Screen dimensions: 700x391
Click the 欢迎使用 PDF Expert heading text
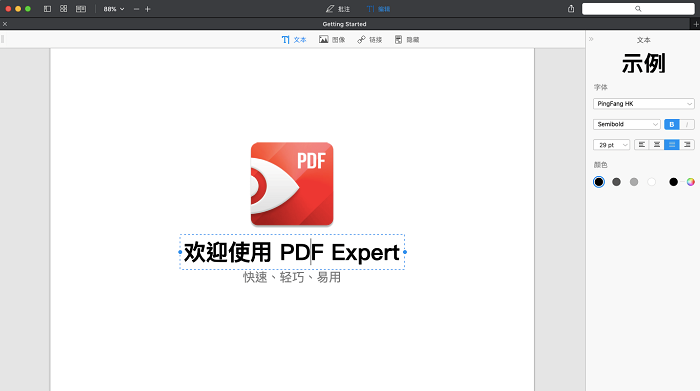pyautogui.click(x=292, y=252)
